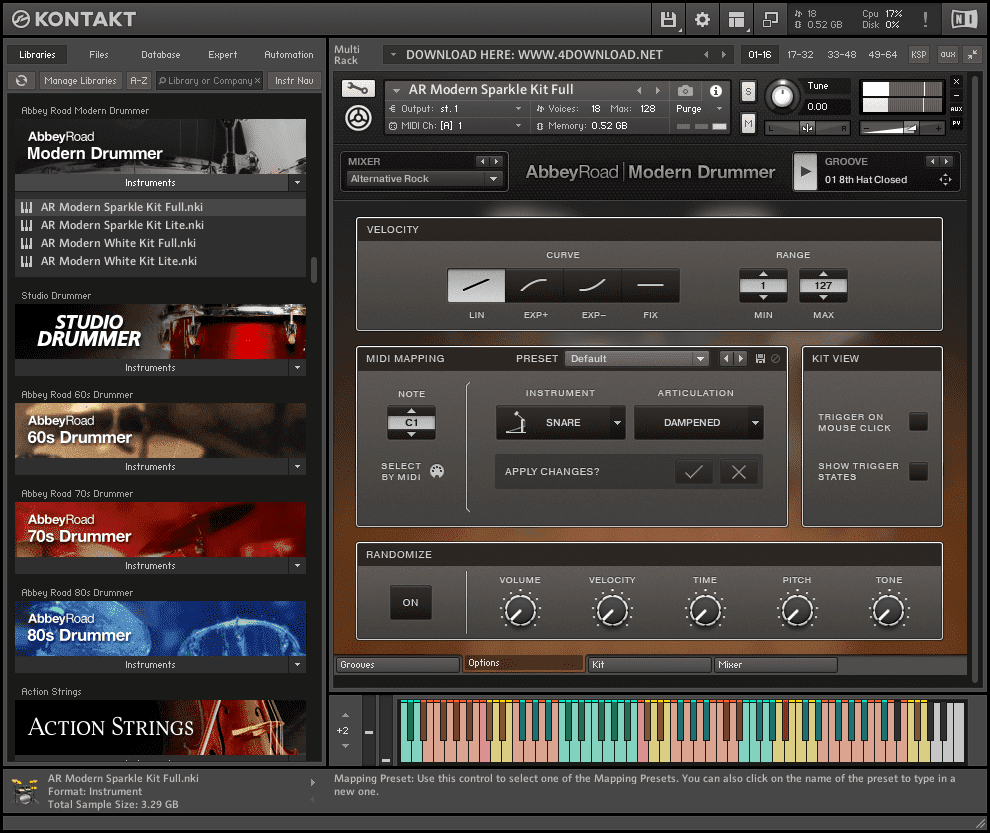Toggle A-Z library sorting
The height and width of the screenshot is (833, 990).
coord(138,80)
